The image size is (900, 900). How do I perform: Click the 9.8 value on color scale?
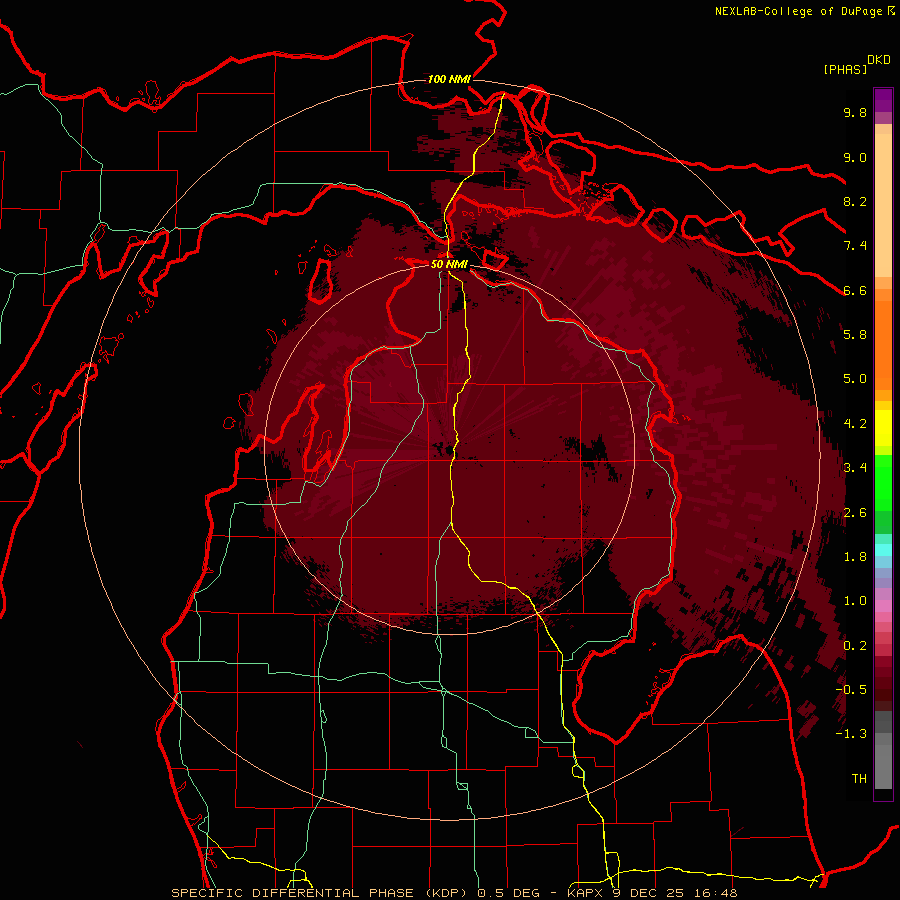(x=855, y=112)
